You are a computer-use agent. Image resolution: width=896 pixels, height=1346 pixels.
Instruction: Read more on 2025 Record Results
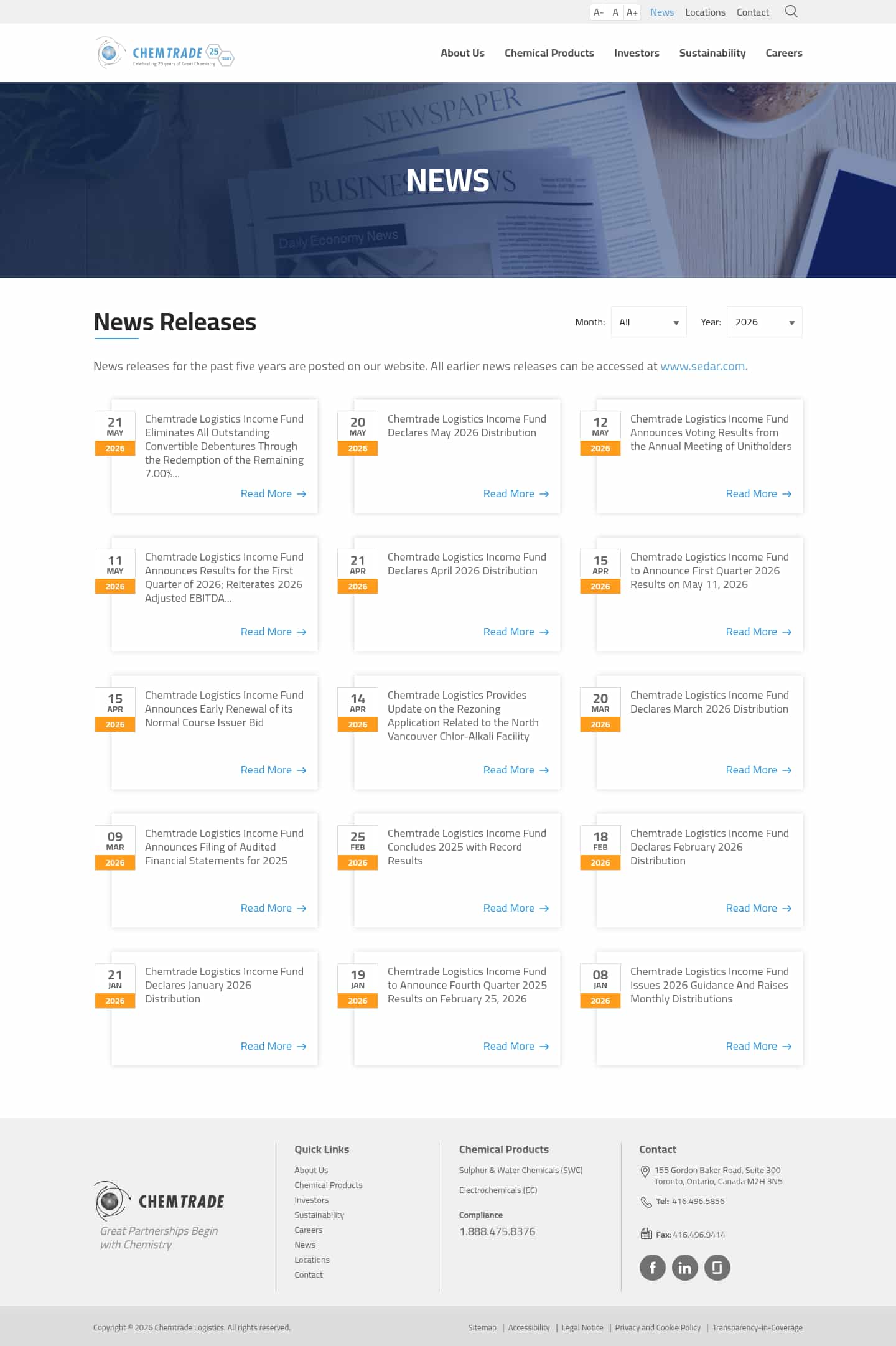516,908
